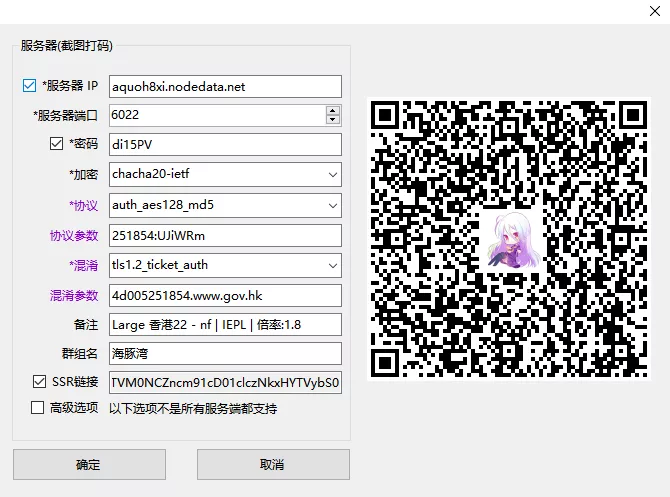Click the 备注 remarks field
Screen dimensions: 670x497
tap(225, 324)
